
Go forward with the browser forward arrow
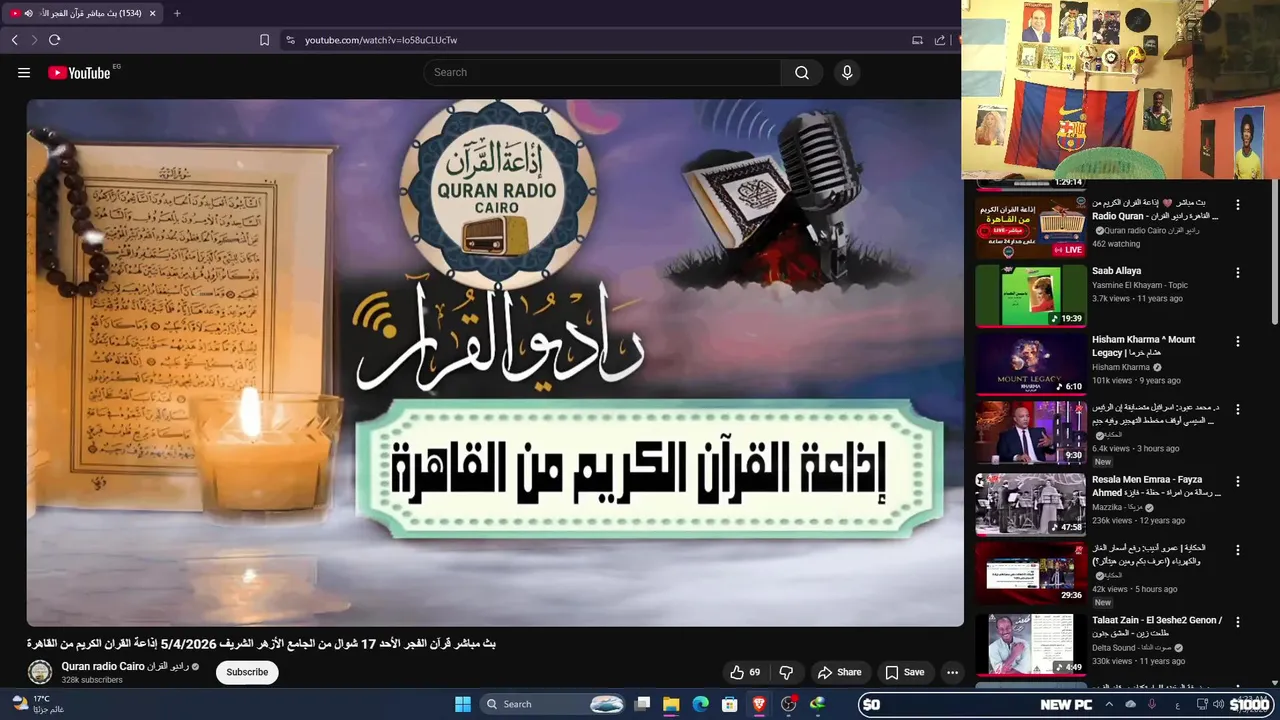(x=34, y=40)
